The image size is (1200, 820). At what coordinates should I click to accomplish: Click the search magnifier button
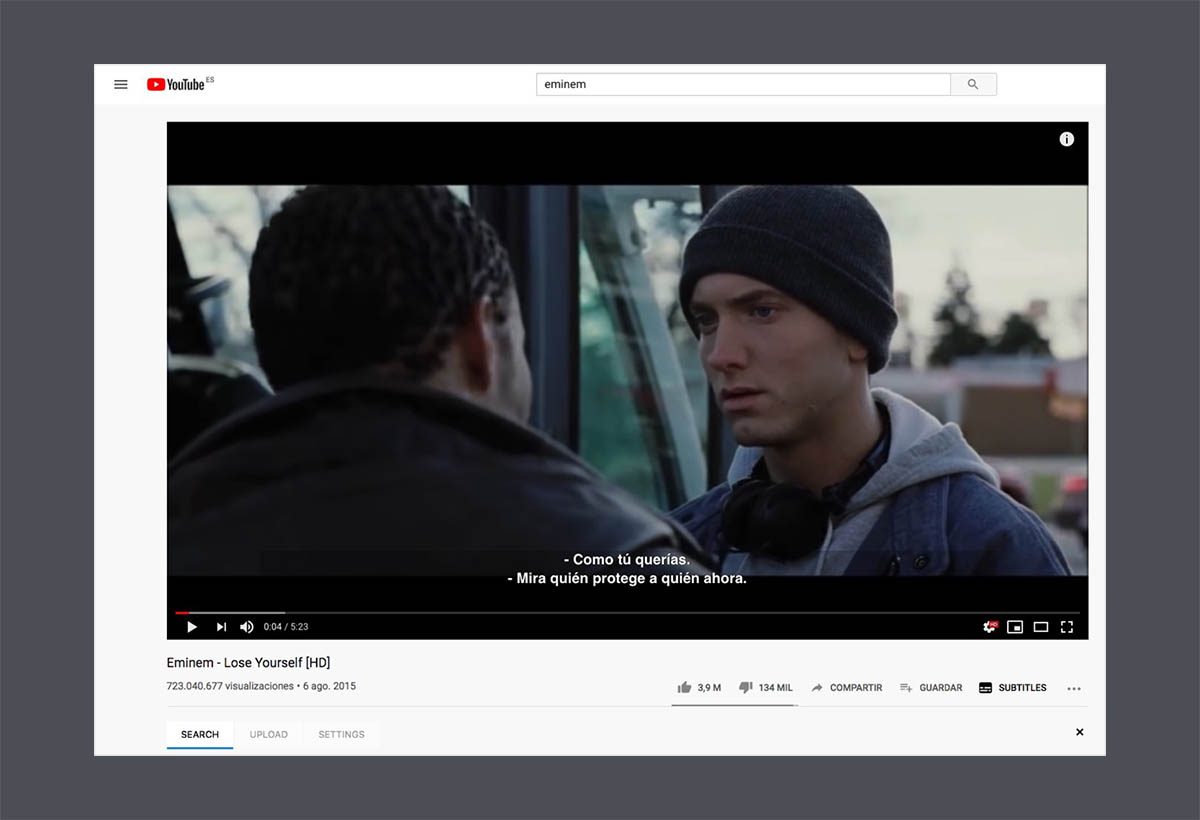tap(973, 85)
